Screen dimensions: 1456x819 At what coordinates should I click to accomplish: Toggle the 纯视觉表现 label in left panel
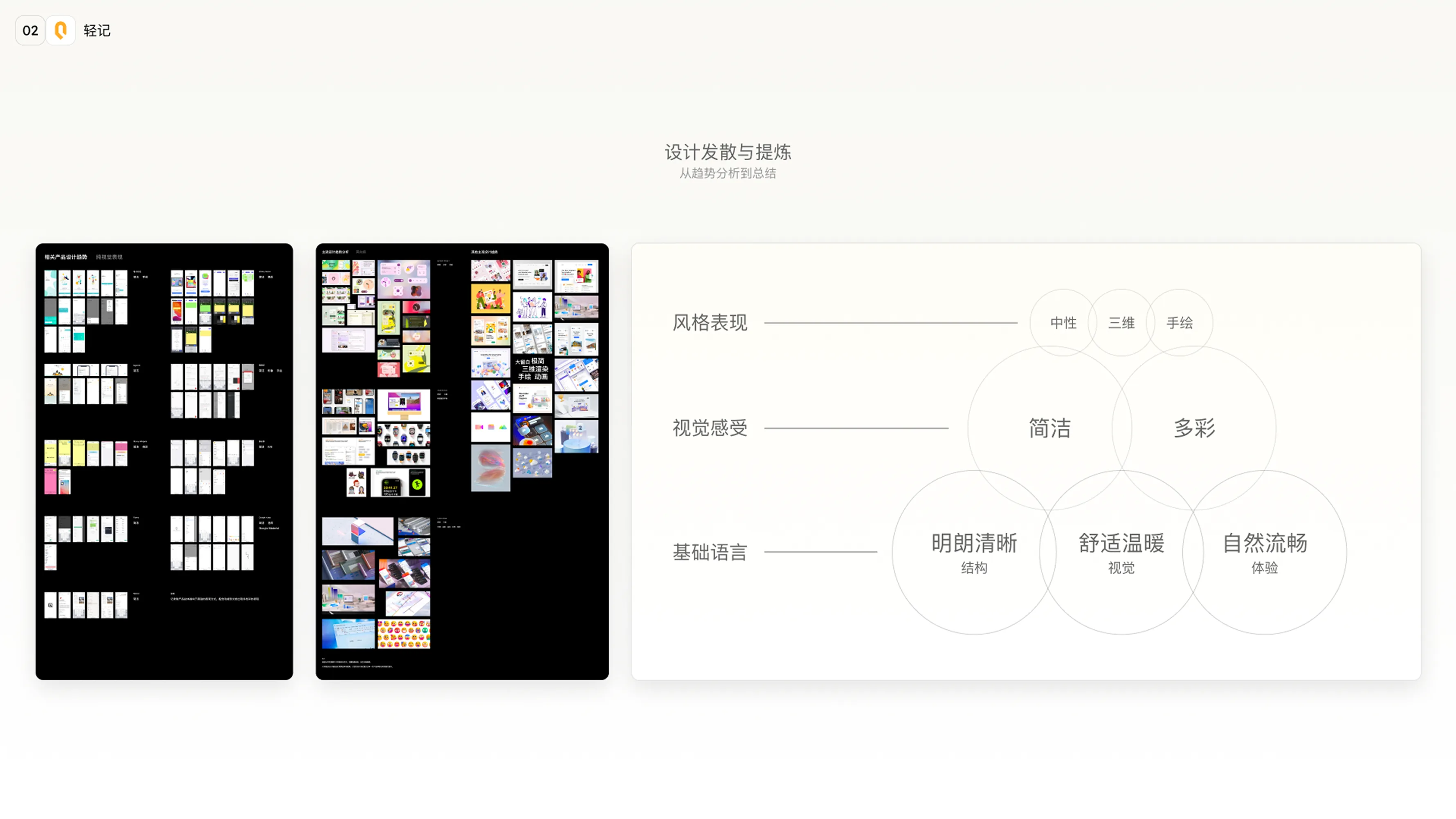tap(110, 258)
